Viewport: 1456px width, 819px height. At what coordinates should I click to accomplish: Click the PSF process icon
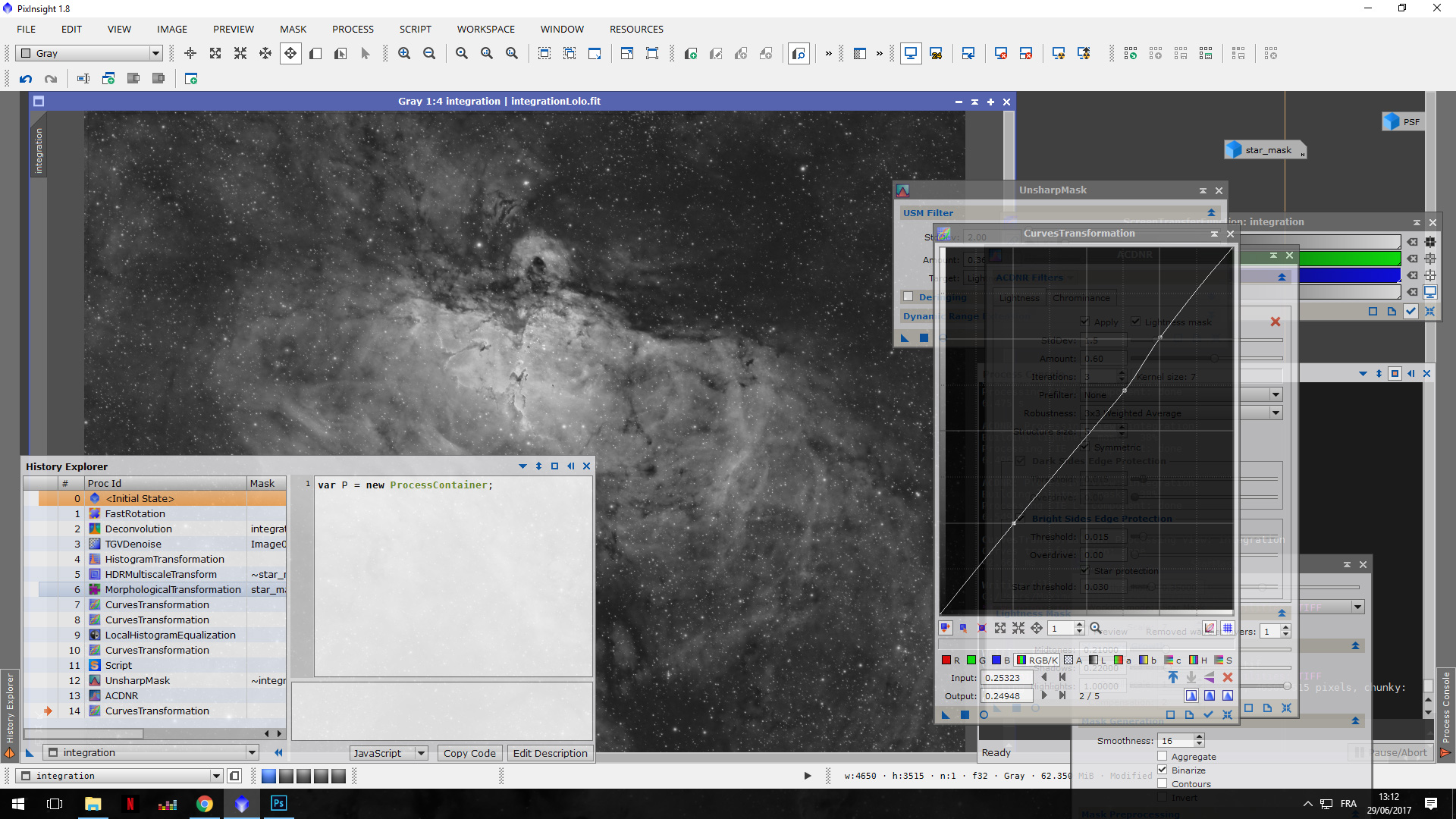click(1401, 121)
